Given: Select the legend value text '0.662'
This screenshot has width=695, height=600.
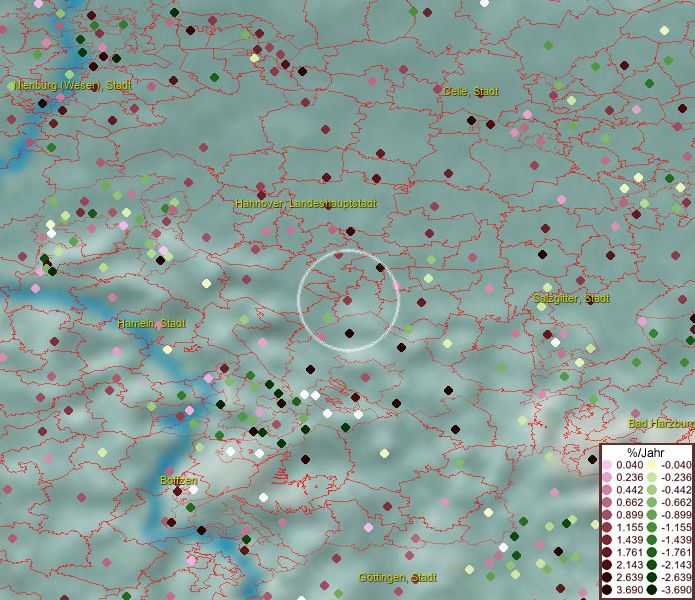Looking at the screenshot, I should pyautogui.click(x=629, y=503).
